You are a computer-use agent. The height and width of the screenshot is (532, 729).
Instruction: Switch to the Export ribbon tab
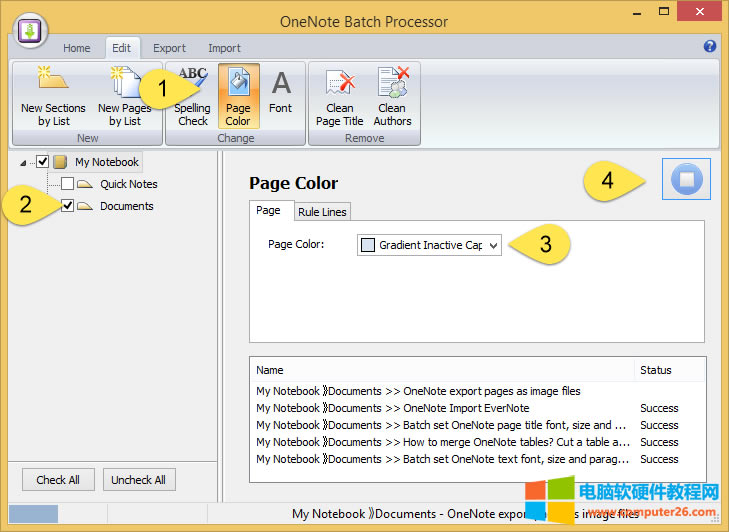[169, 48]
